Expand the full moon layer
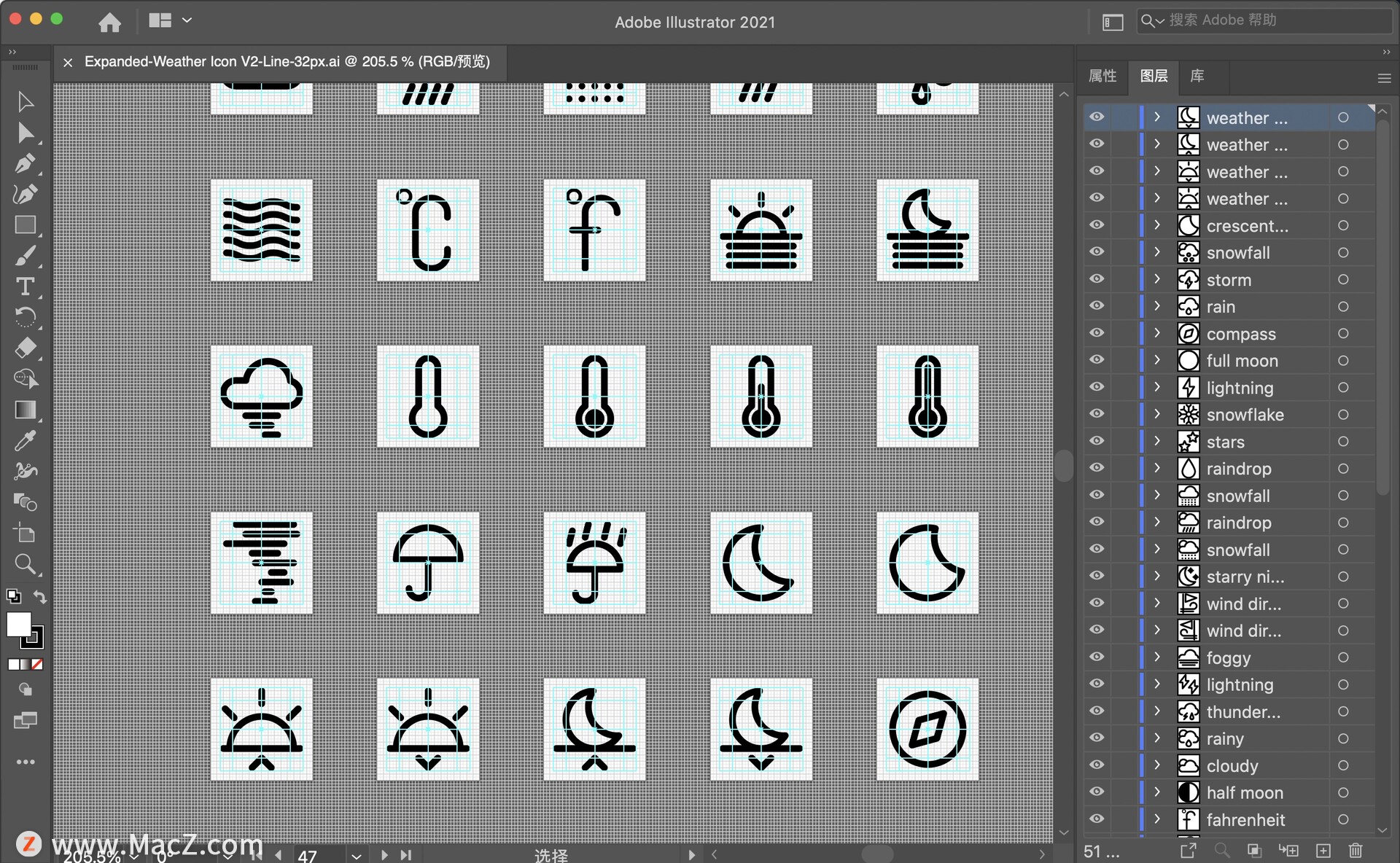1400x863 pixels. [1157, 360]
